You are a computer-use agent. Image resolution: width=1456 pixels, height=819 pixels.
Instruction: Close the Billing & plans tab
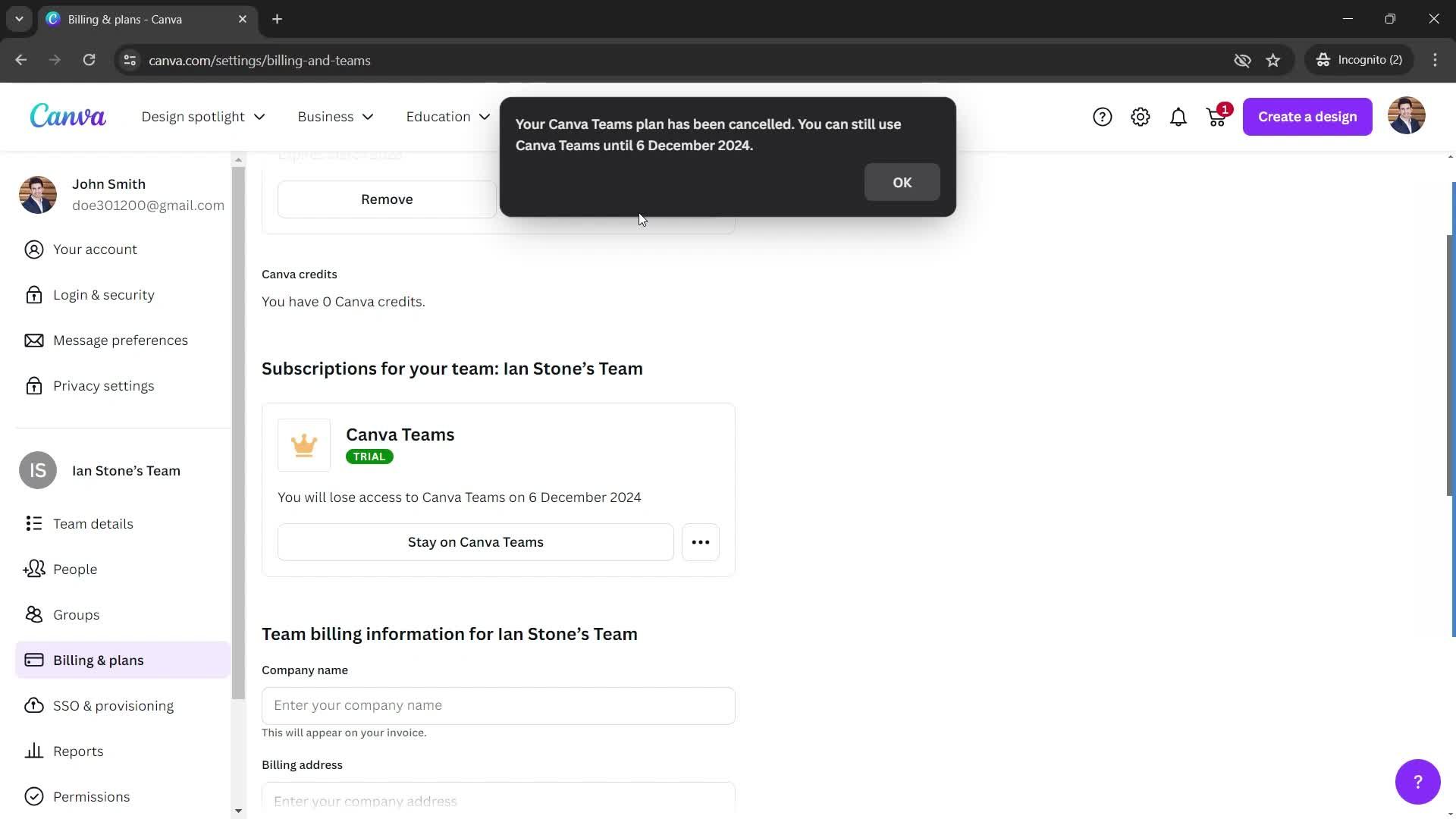tap(243, 19)
